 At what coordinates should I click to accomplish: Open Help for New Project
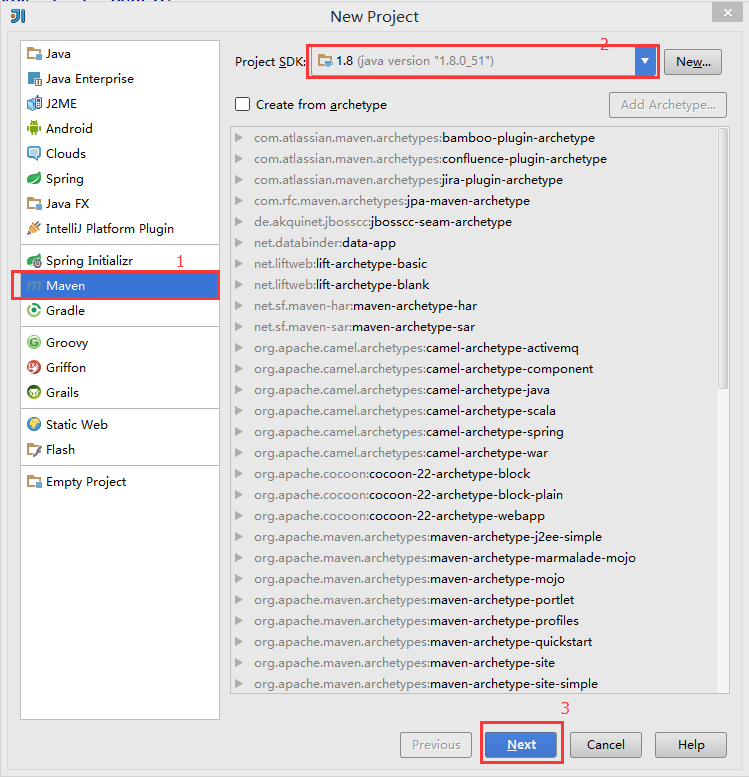tap(691, 745)
